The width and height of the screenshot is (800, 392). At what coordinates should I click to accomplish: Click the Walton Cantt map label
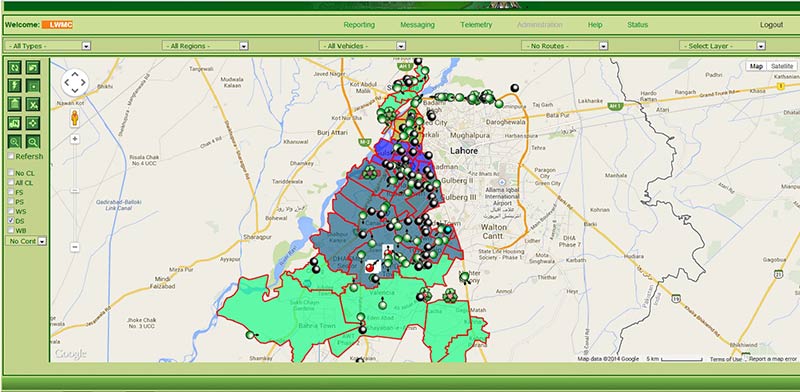click(x=494, y=231)
